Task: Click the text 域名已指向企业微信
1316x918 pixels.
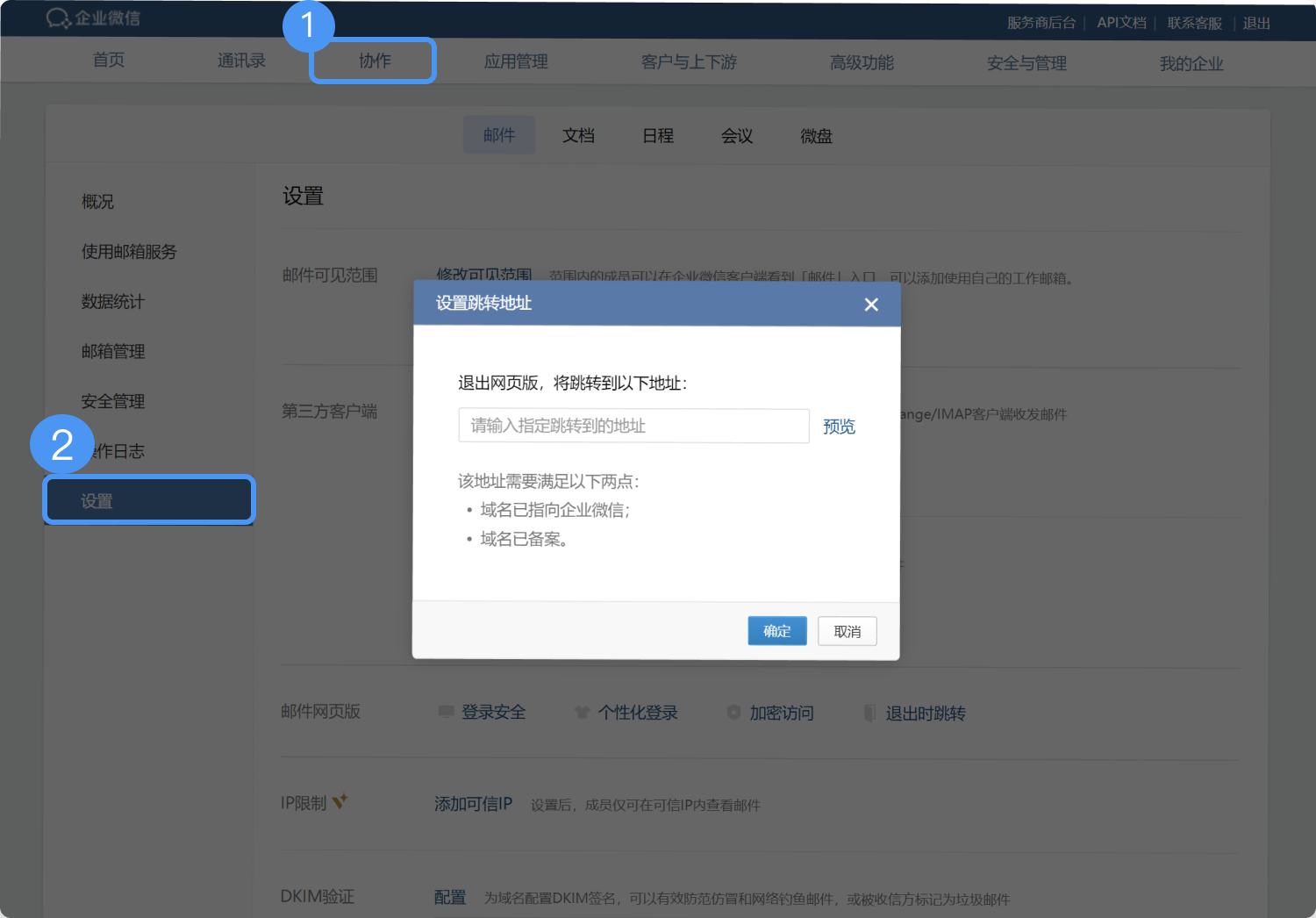Action: coord(554,510)
